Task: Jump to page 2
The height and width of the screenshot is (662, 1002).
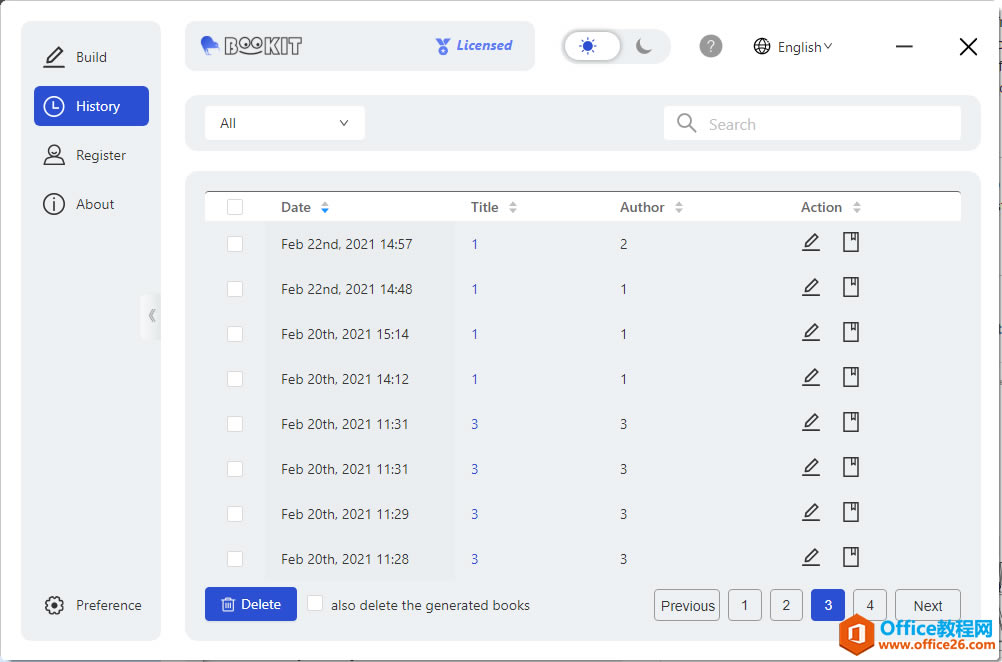Action: point(787,605)
